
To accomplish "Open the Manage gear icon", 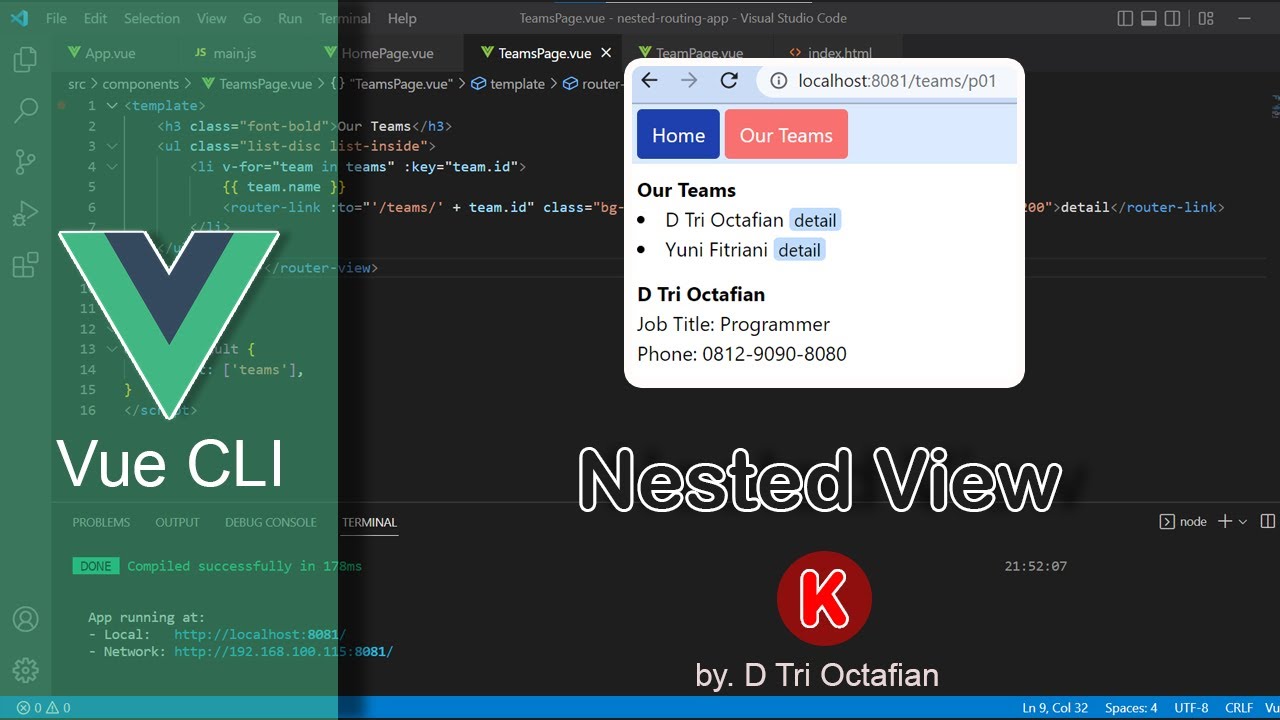I will click(x=25, y=670).
